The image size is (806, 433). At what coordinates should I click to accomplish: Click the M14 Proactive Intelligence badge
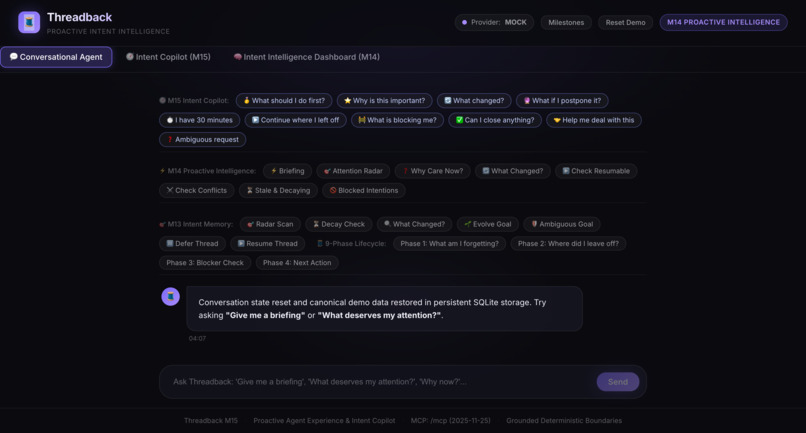tap(723, 22)
